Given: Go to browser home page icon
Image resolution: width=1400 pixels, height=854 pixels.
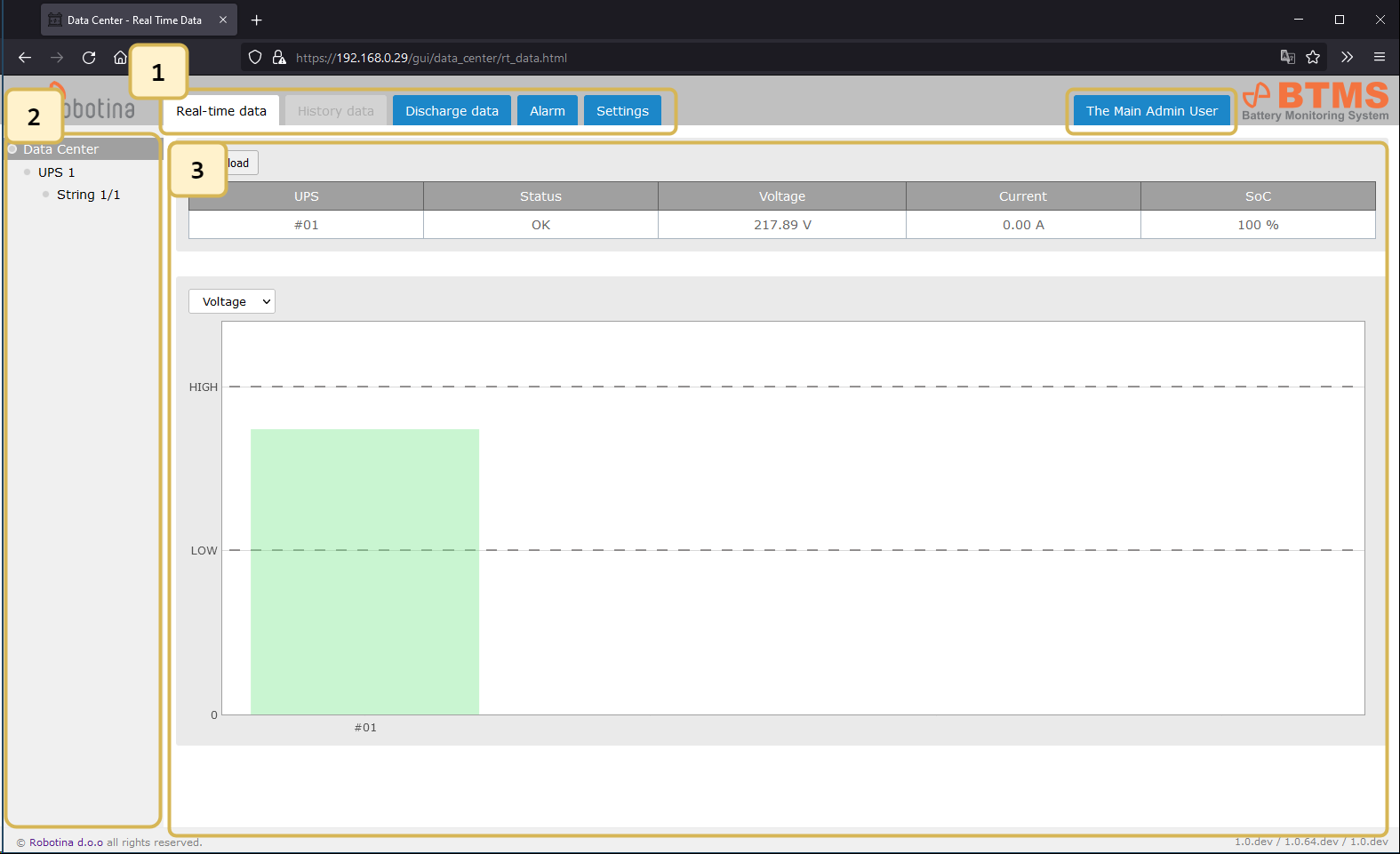Looking at the screenshot, I should 120,58.
